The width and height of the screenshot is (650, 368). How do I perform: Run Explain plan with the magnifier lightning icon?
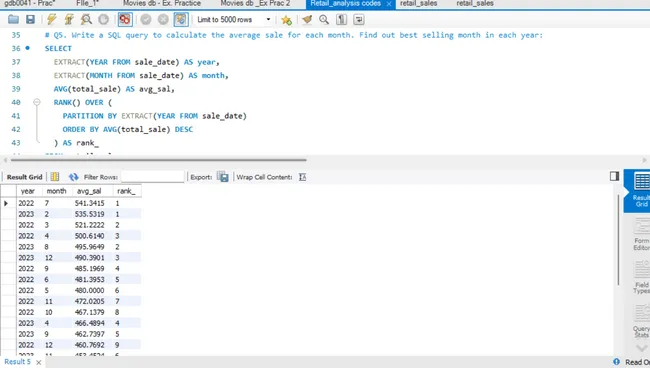coord(86,19)
